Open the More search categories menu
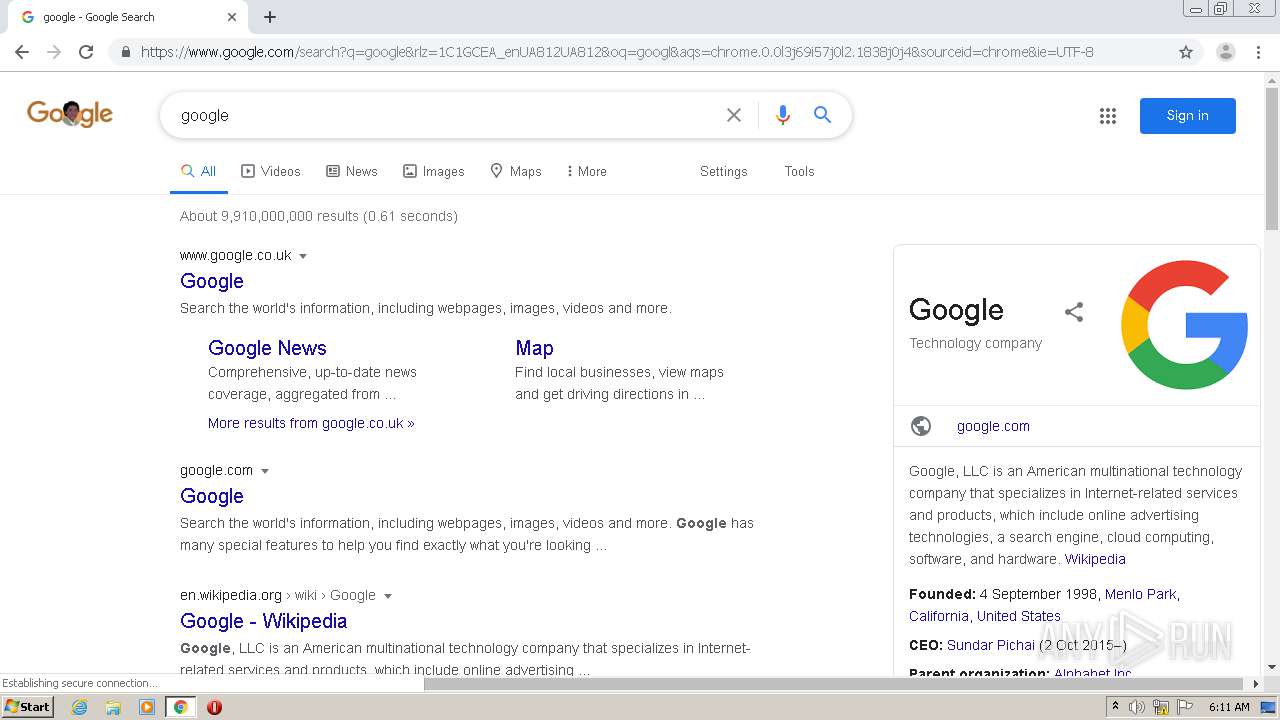 pos(586,171)
